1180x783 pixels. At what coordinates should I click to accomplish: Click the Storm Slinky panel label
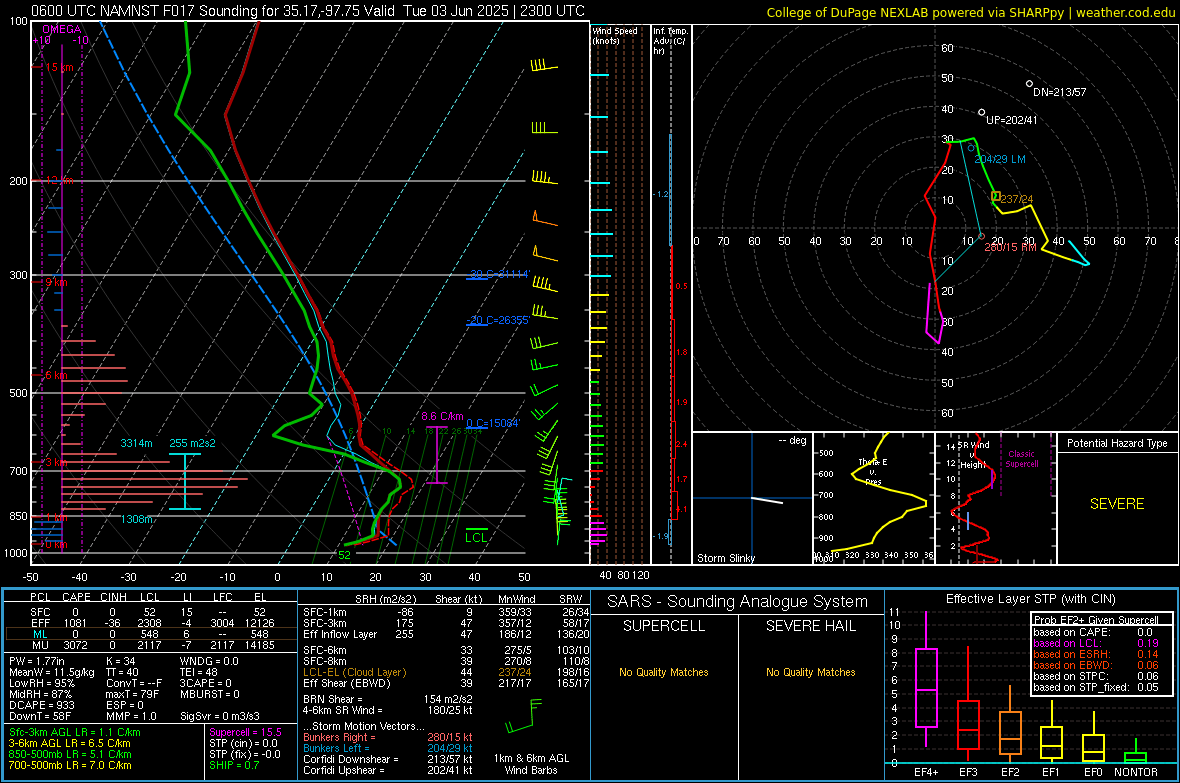(x=725, y=558)
